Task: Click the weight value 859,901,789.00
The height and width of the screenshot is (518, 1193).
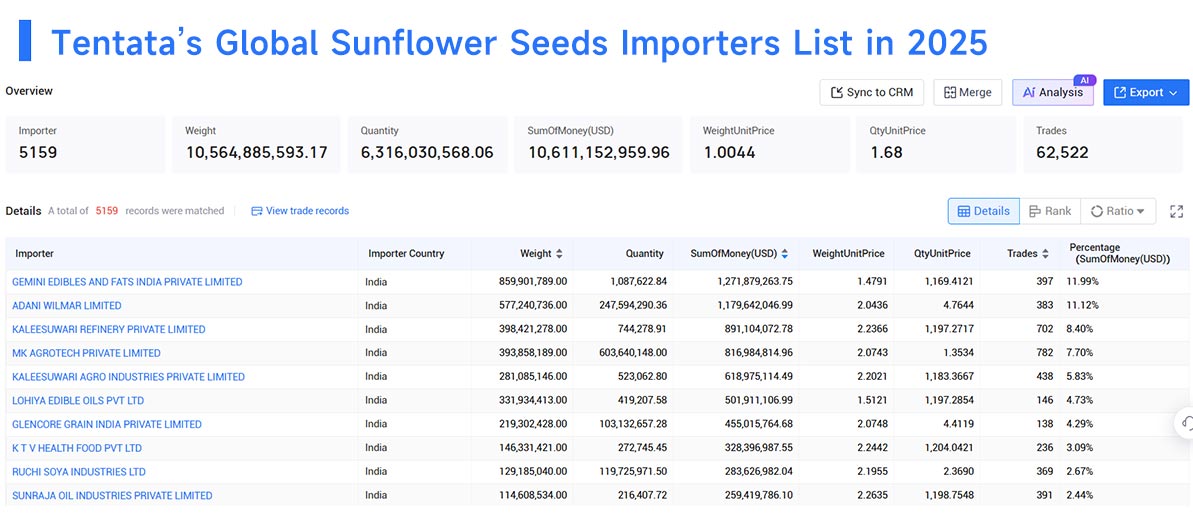Action: [533, 281]
